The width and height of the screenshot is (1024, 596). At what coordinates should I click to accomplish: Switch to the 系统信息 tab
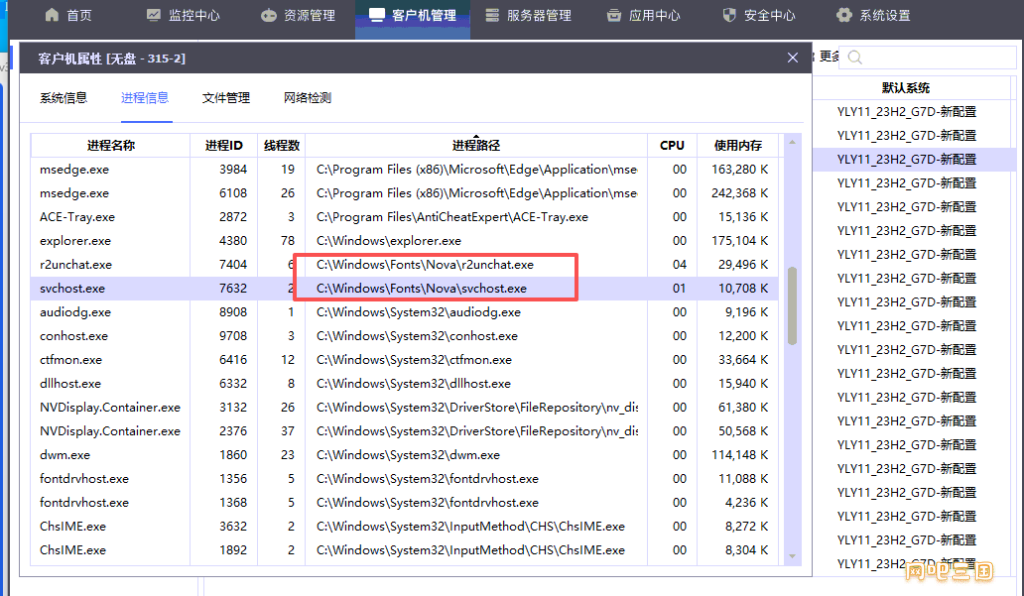point(64,98)
